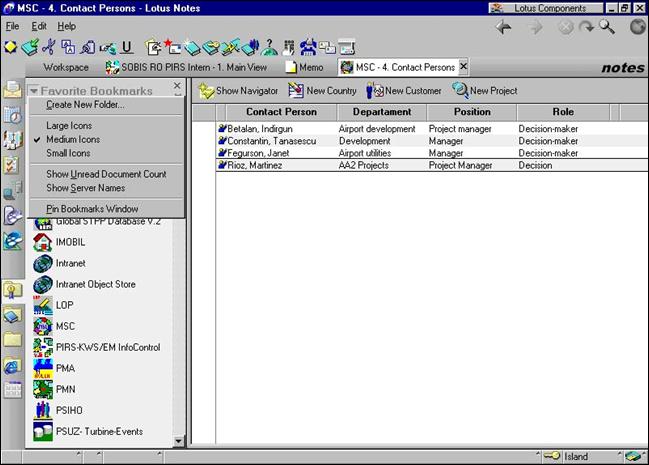
Task: Open the PIRS-KWS/EM InfoControl bookmark
Action: coord(108,347)
